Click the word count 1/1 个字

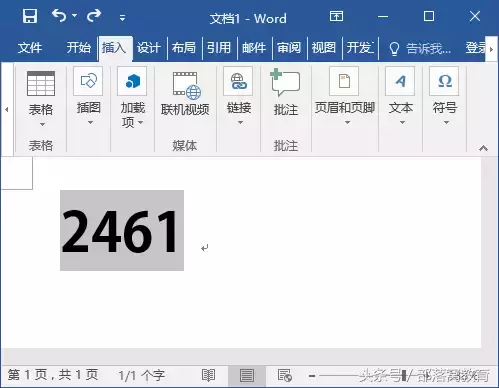142,376
